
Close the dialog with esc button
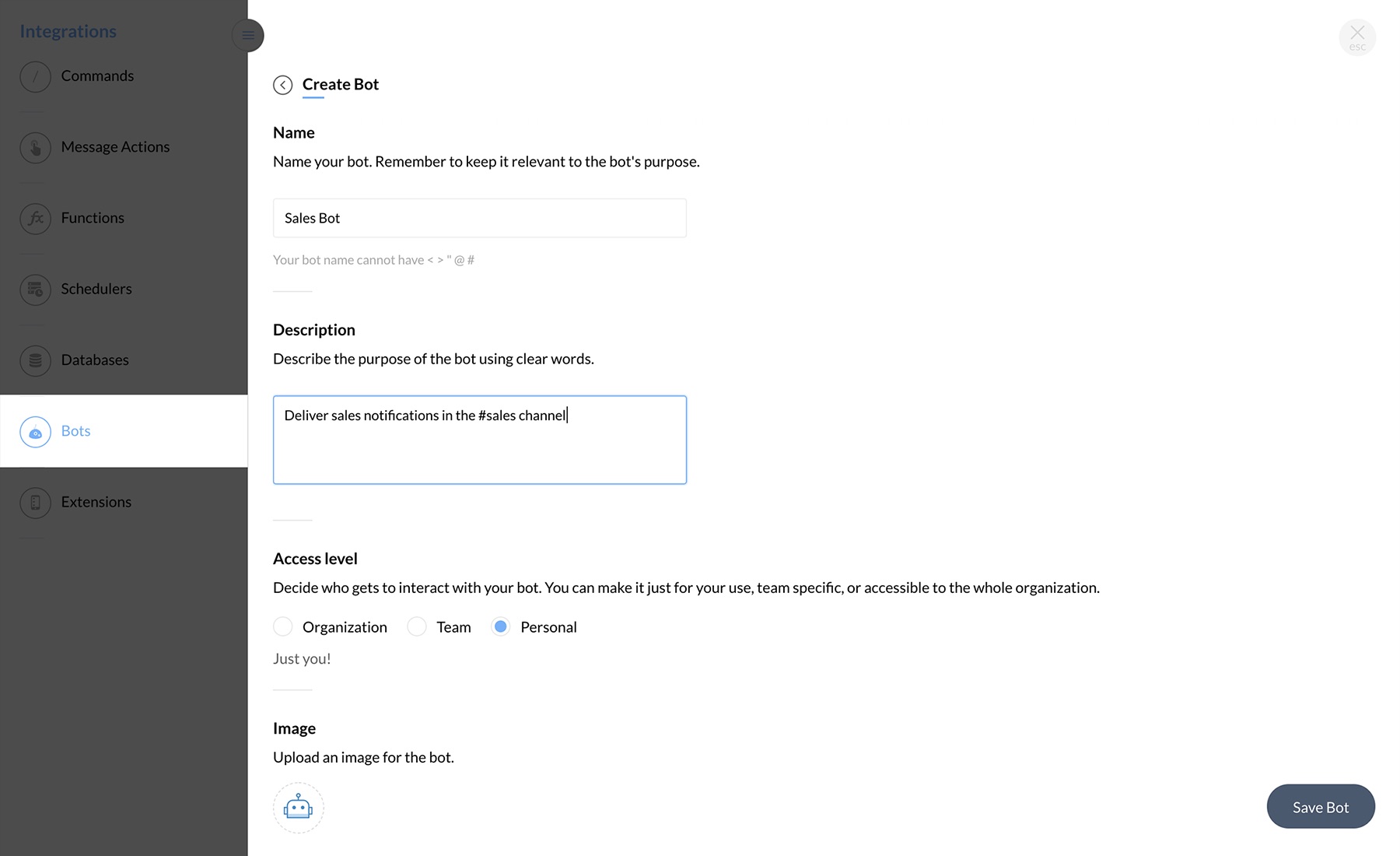click(x=1357, y=37)
